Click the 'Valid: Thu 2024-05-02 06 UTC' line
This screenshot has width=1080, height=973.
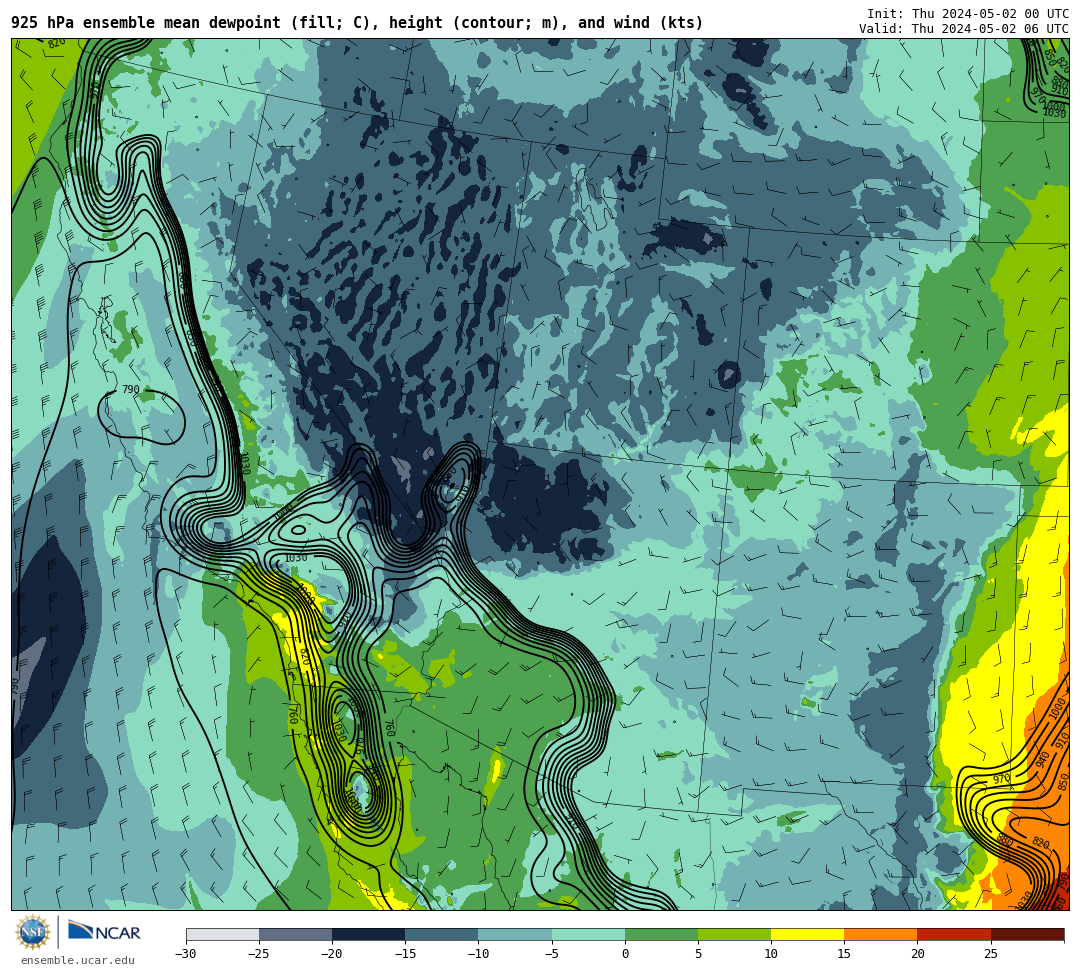[x=964, y=29]
